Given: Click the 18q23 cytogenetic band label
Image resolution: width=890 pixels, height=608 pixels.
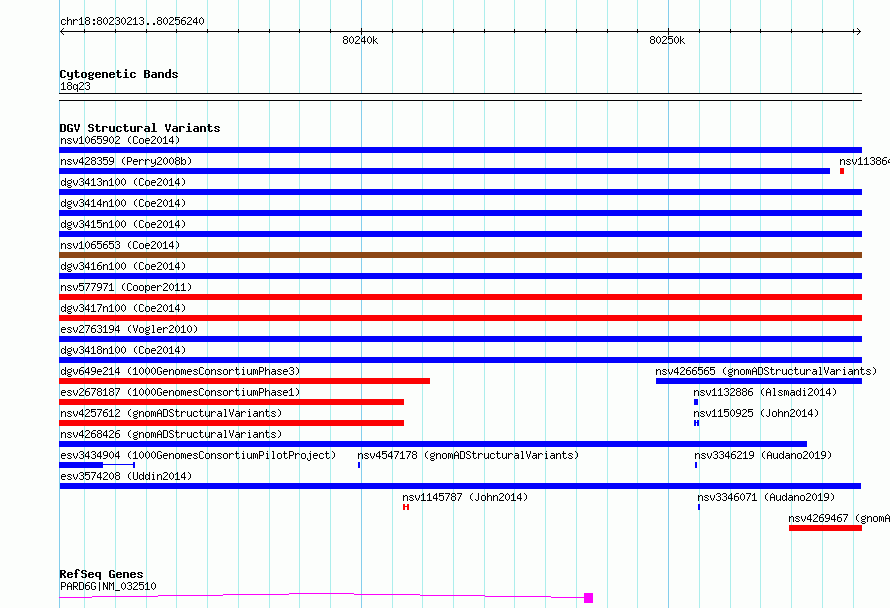Looking at the screenshot, I should (75, 86).
